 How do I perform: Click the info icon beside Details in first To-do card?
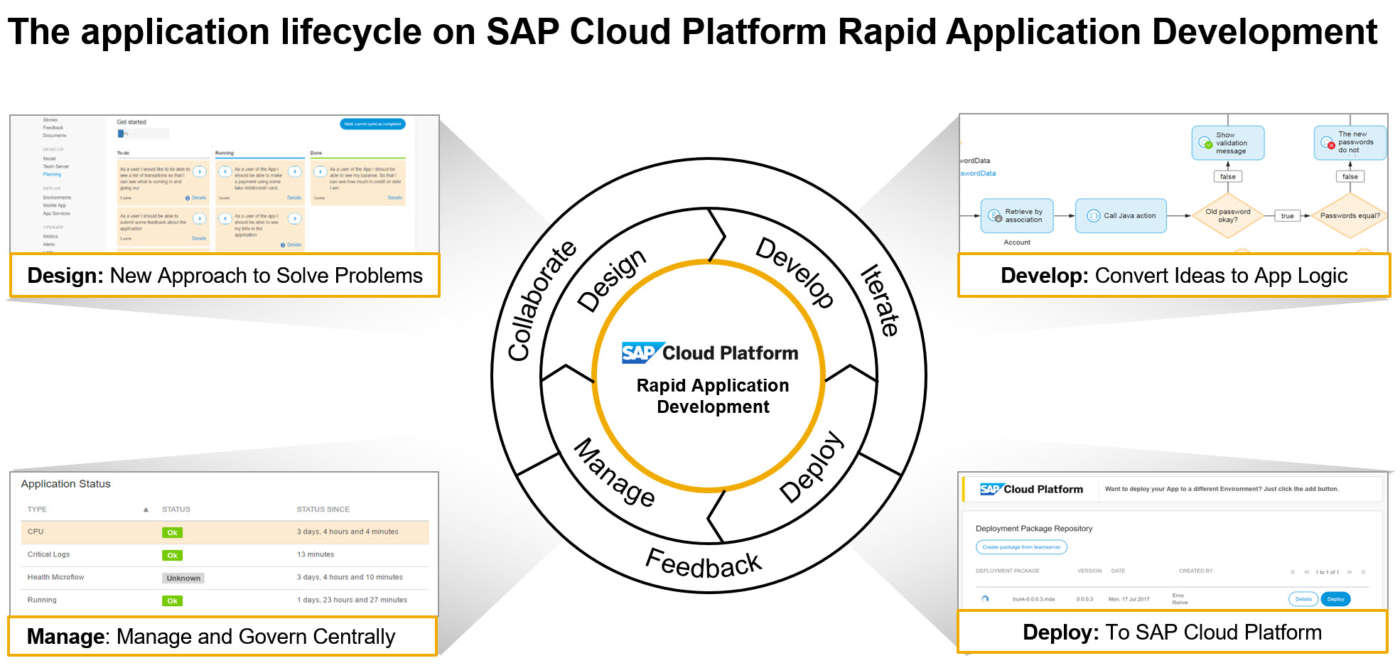coord(188,198)
